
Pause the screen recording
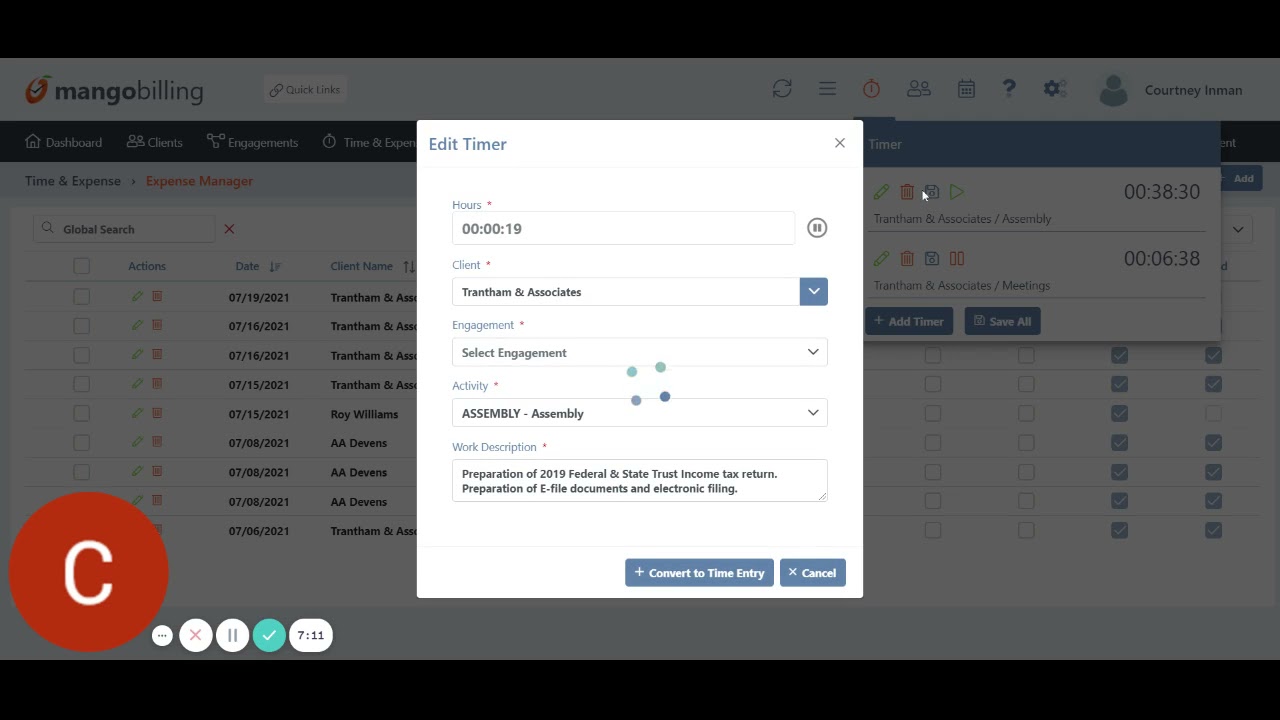(232, 635)
